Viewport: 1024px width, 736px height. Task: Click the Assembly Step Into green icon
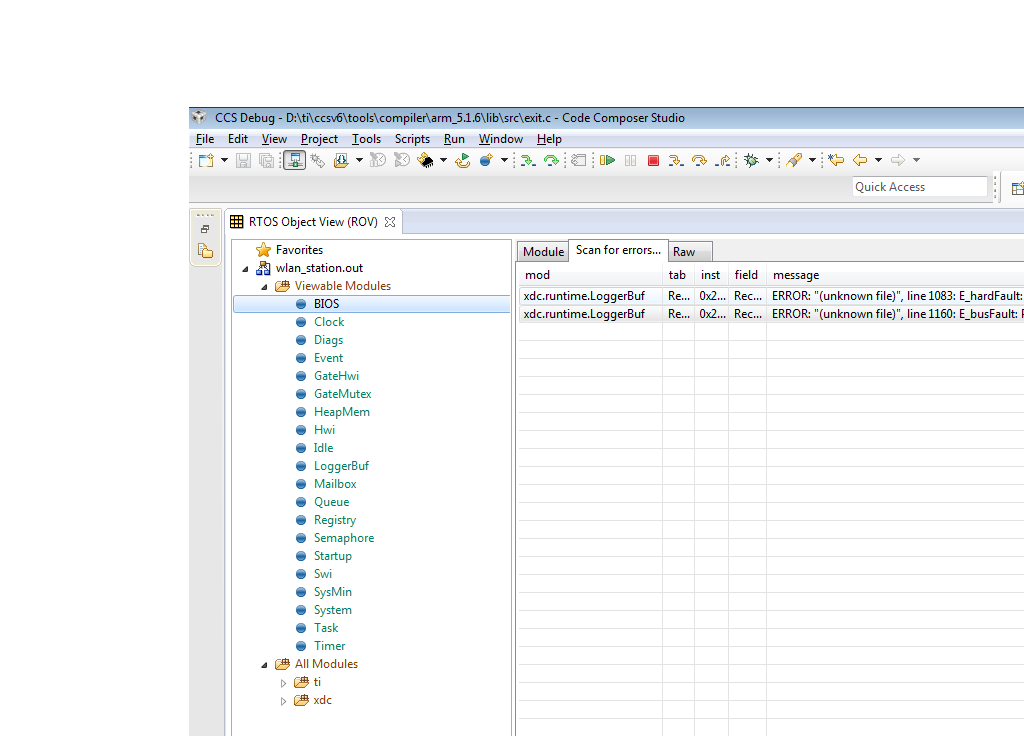pos(528,160)
